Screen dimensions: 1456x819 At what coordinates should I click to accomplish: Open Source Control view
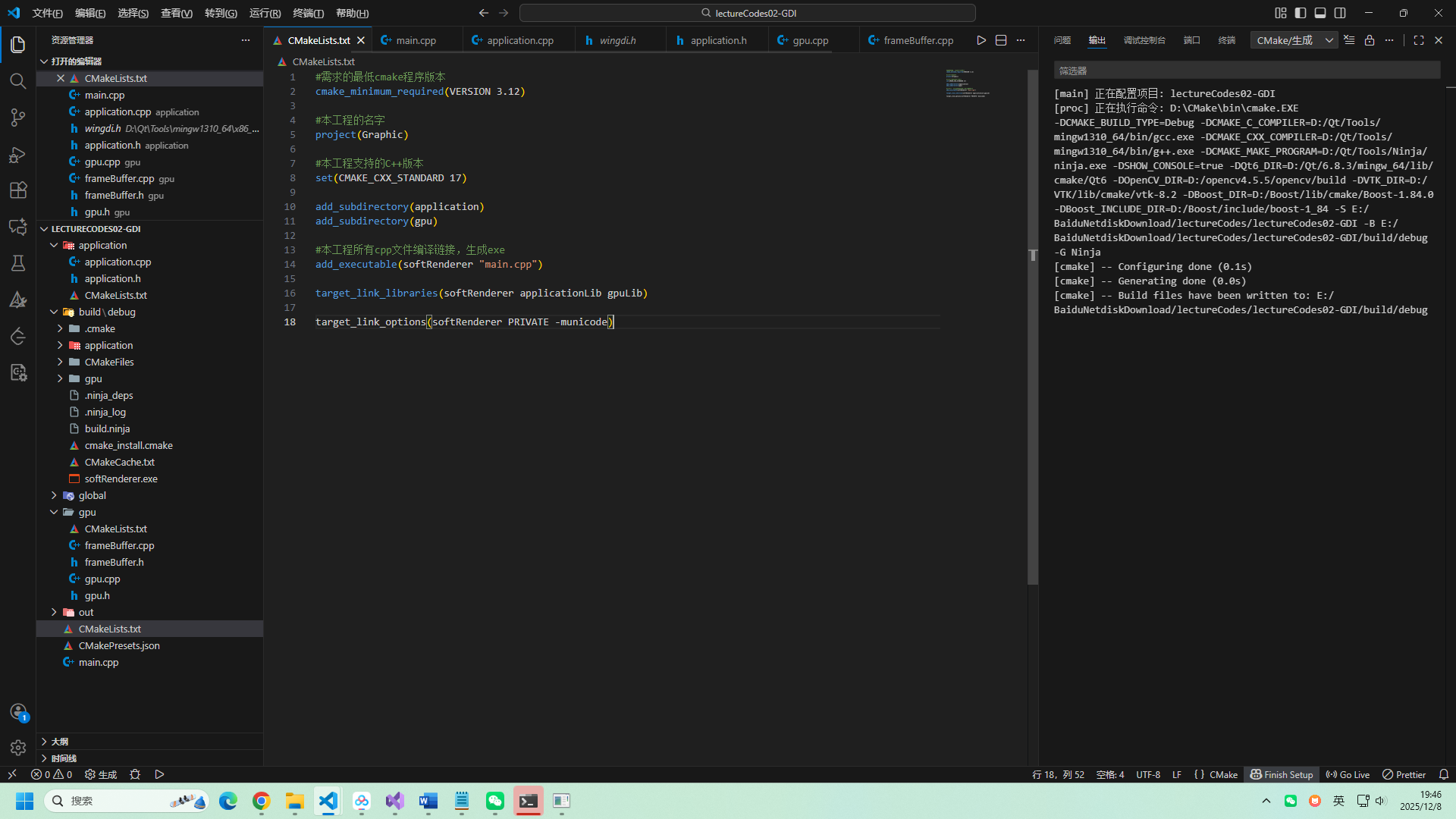click(x=18, y=118)
